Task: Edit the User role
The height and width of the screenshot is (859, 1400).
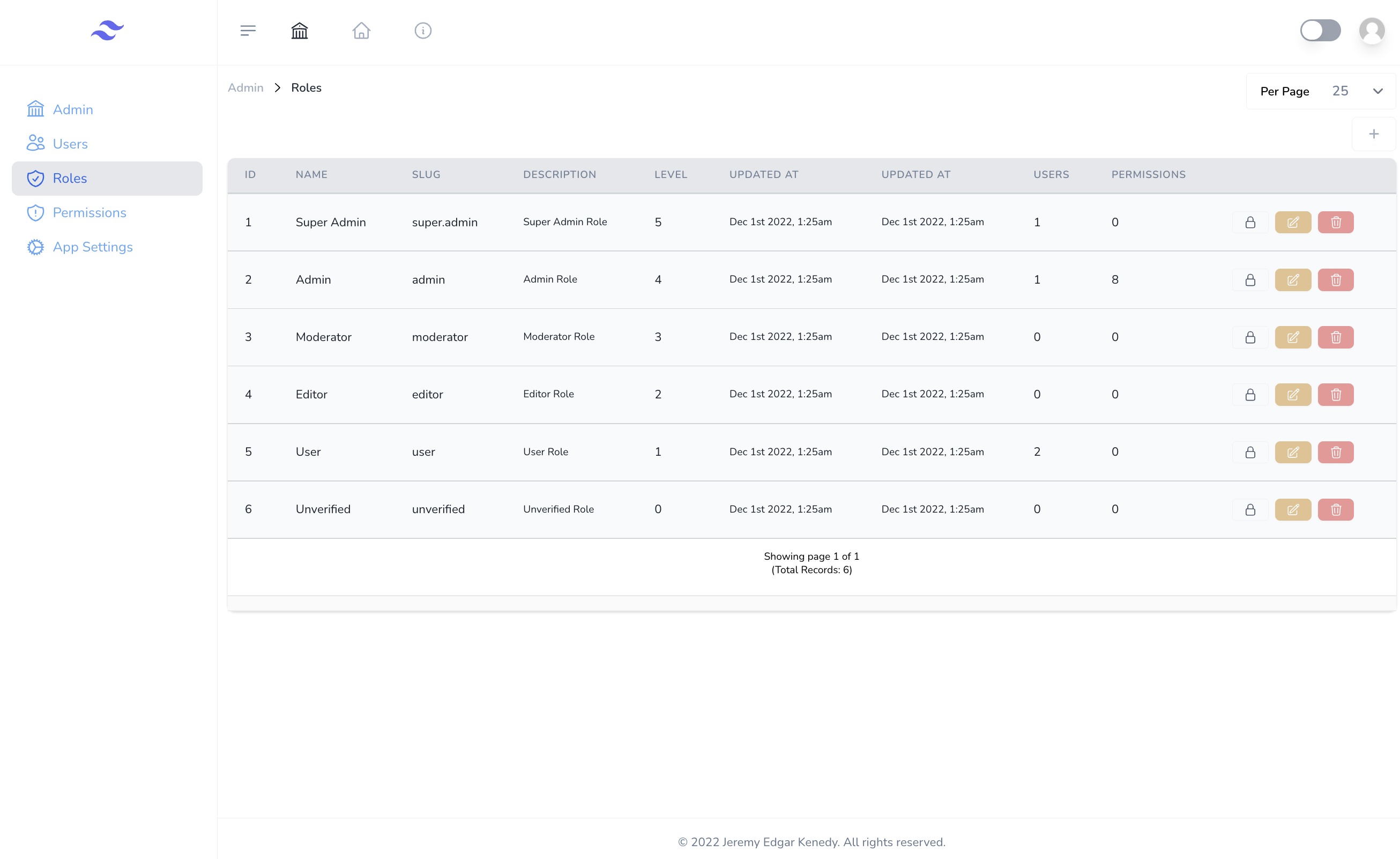Action: coord(1293,452)
